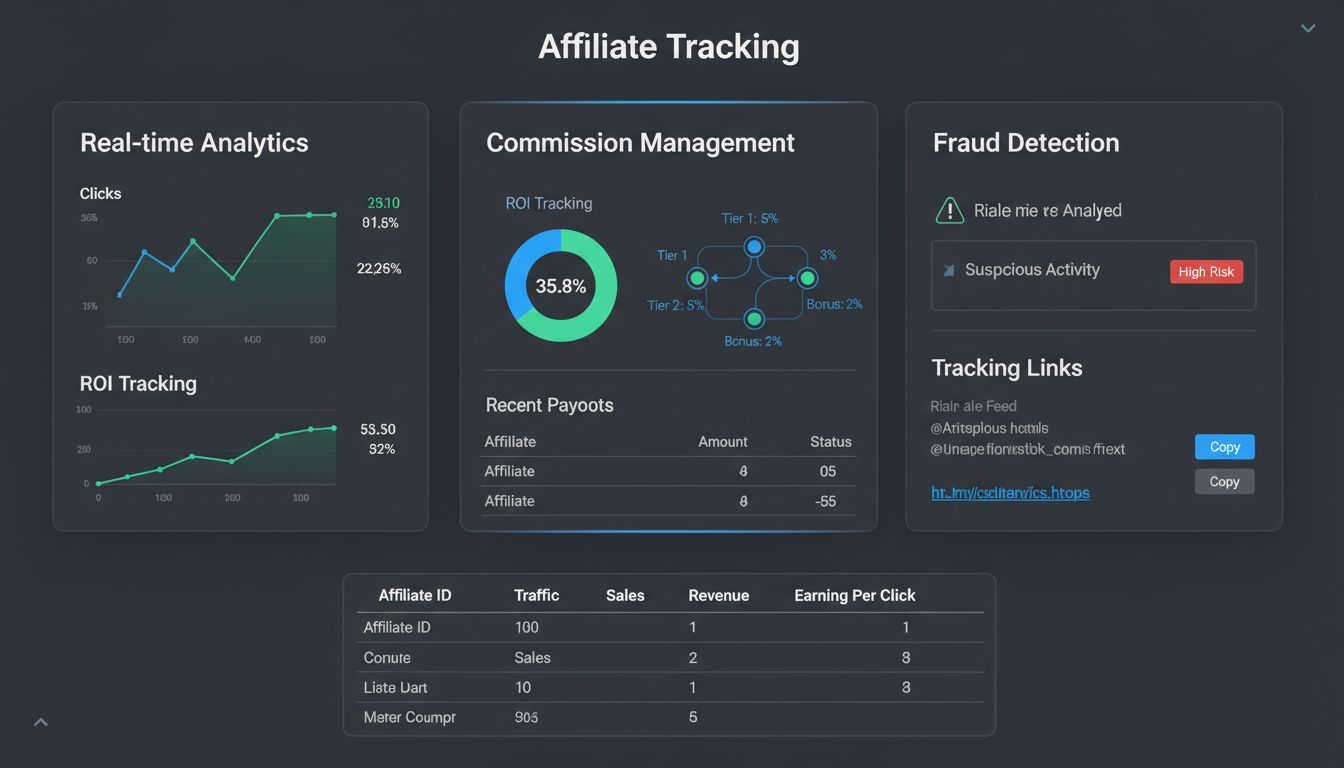This screenshot has width=1344, height=768.
Task: Switch to the Real-time Analytics panel
Action: coord(194,143)
